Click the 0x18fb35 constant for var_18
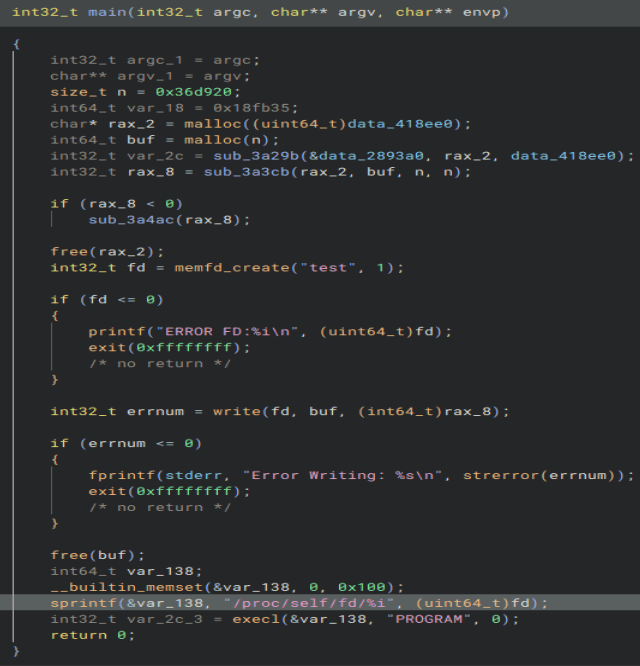Screen dimensions: 640x666 [x=203, y=108]
